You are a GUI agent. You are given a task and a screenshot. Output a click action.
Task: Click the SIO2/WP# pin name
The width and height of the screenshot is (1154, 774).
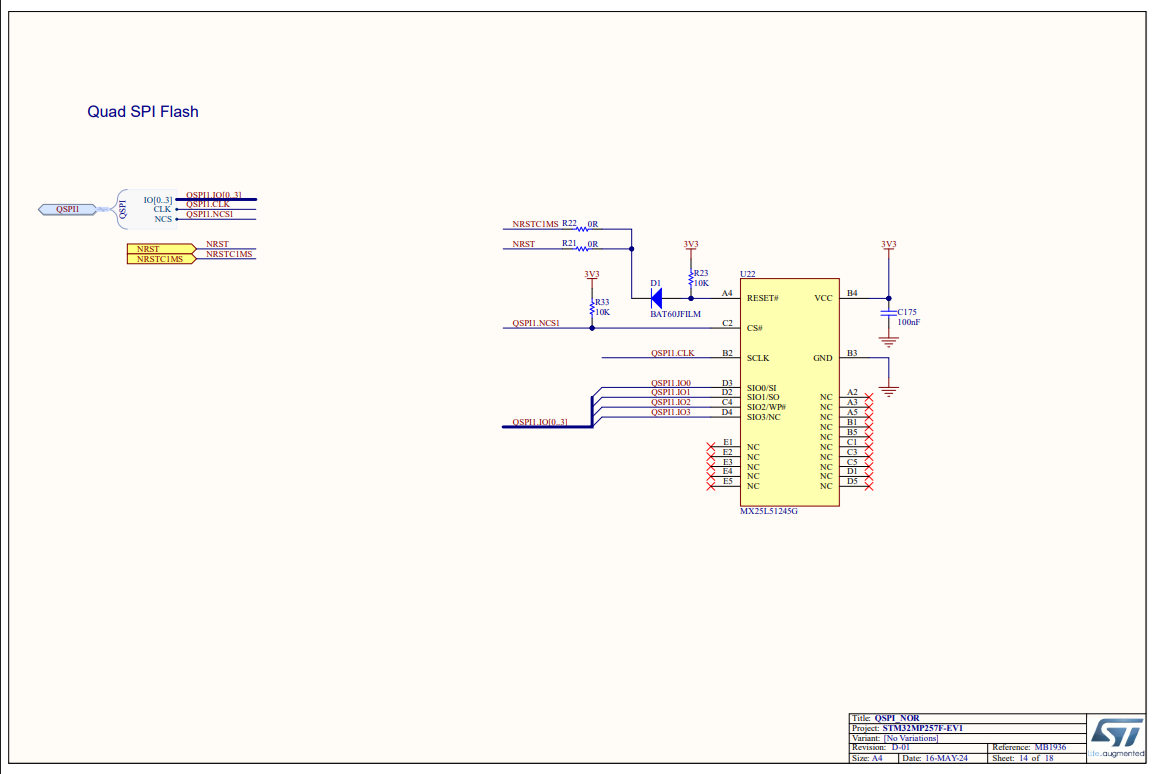[766, 407]
